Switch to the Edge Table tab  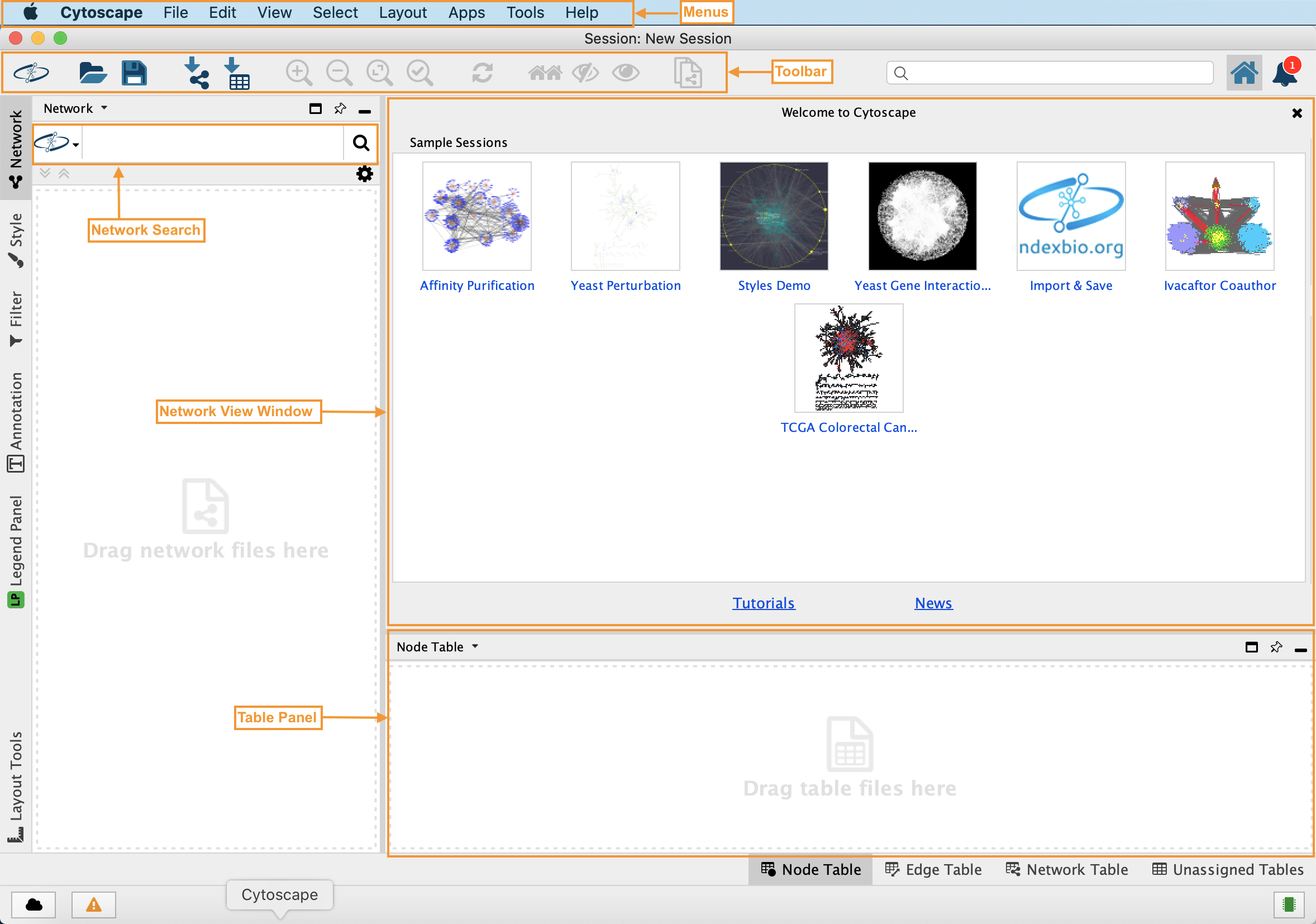point(933,870)
